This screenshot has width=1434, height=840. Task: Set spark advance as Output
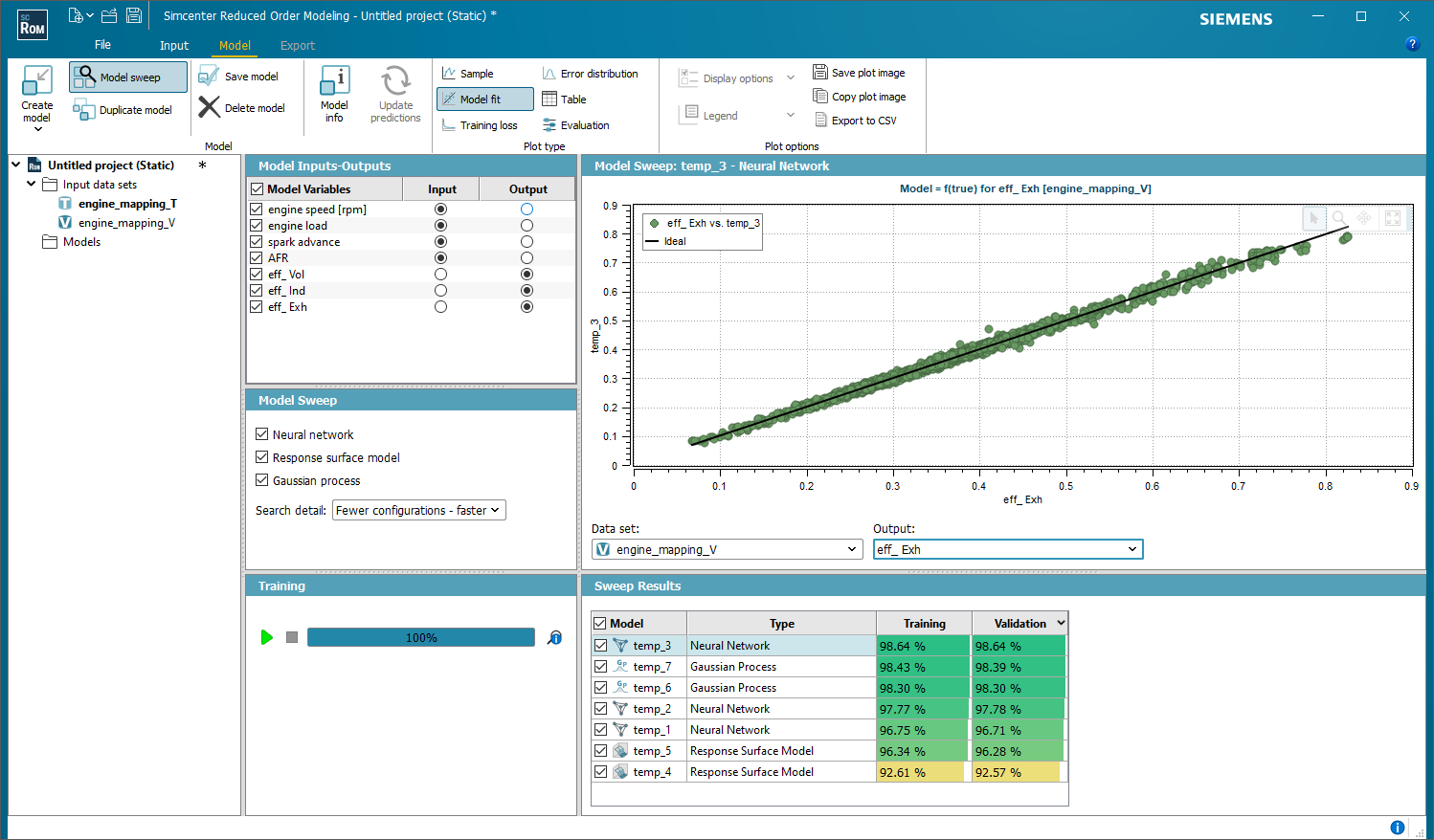pos(527,241)
